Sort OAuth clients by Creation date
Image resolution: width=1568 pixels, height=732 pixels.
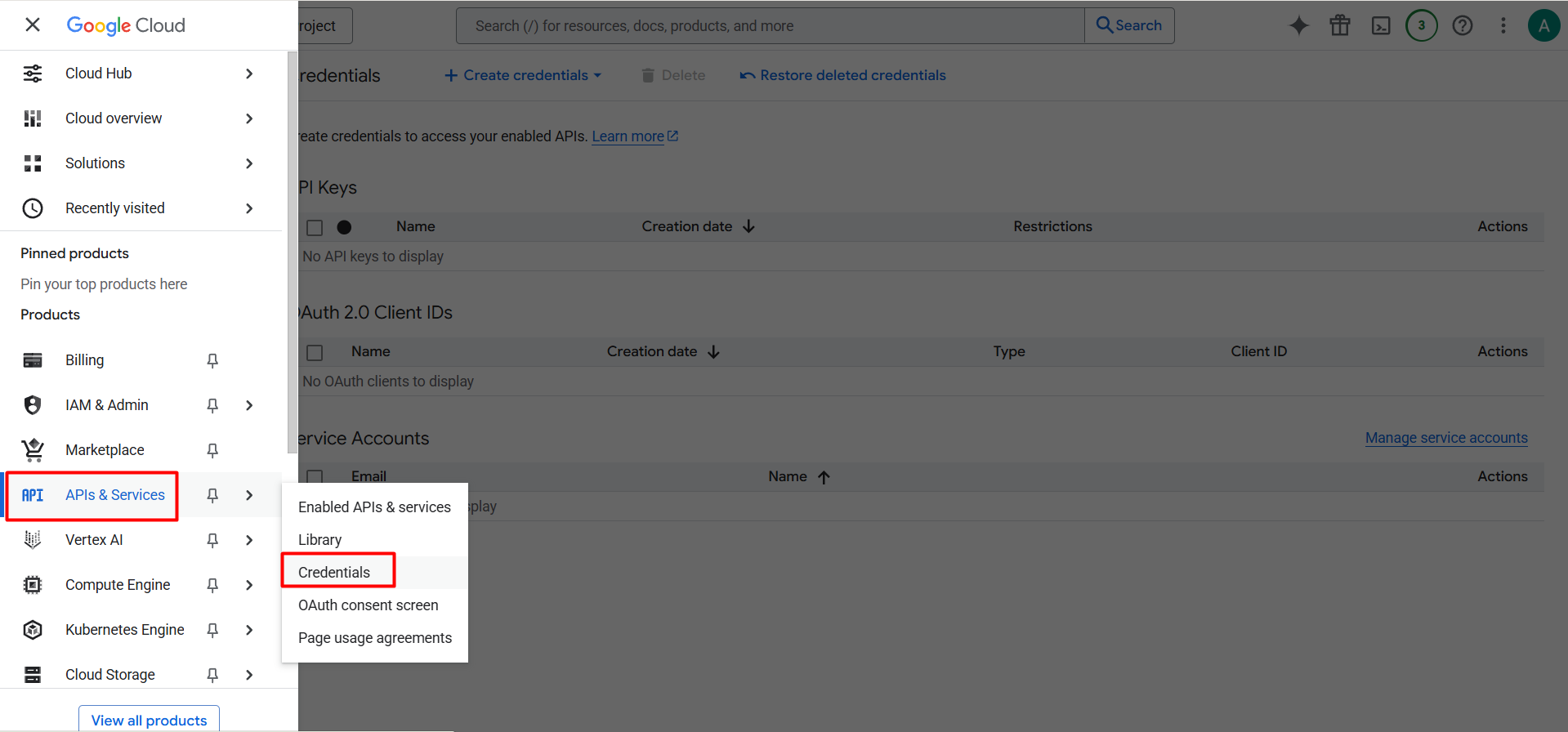[x=663, y=351]
